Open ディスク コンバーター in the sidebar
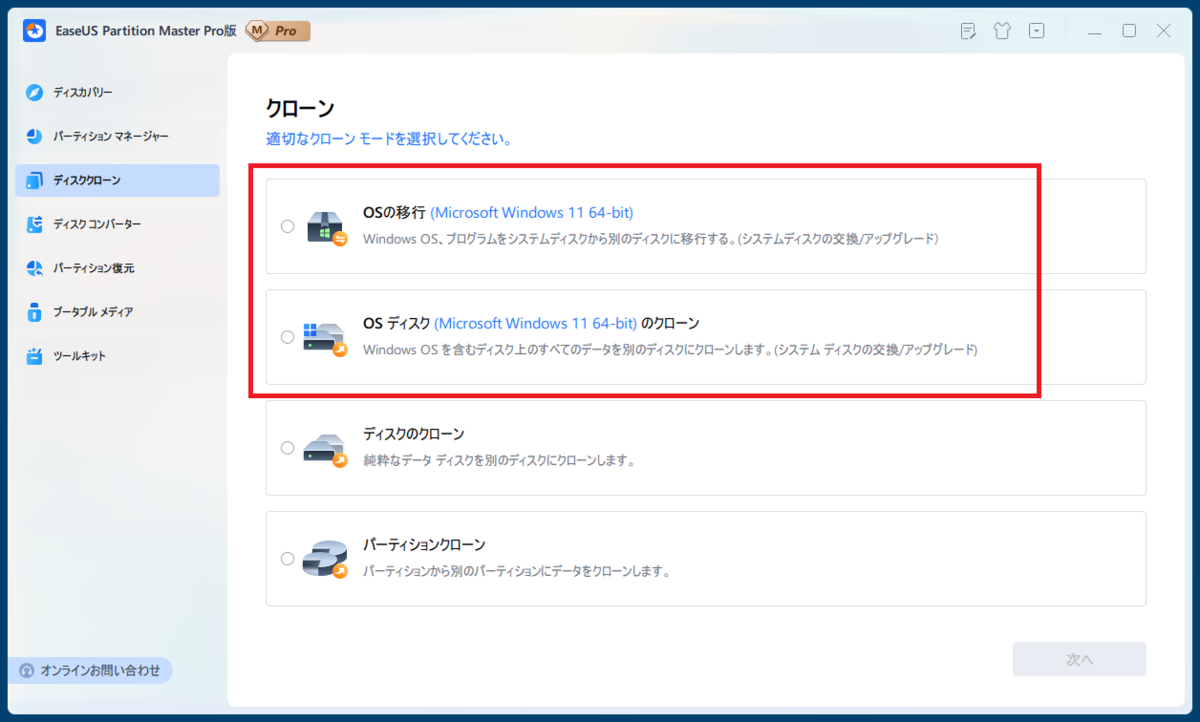This screenshot has height=722, width=1200. pyautogui.click(x=118, y=224)
